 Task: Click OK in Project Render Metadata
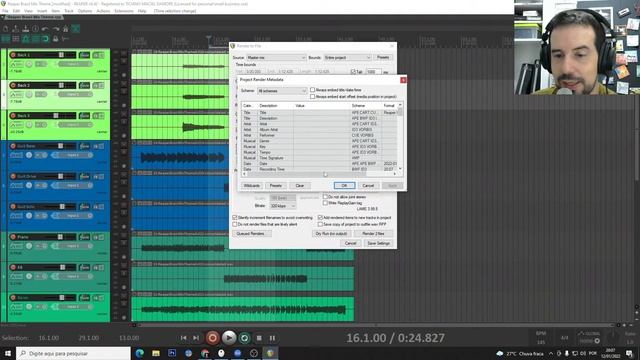point(344,185)
